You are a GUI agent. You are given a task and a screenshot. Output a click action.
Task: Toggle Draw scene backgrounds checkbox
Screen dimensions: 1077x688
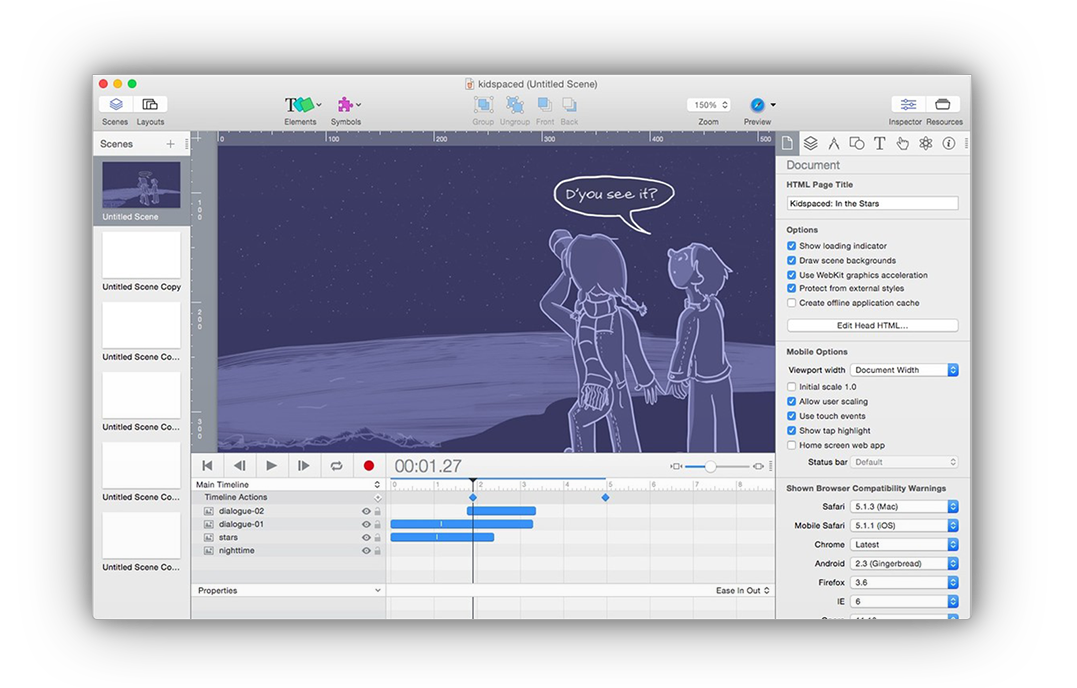791,260
